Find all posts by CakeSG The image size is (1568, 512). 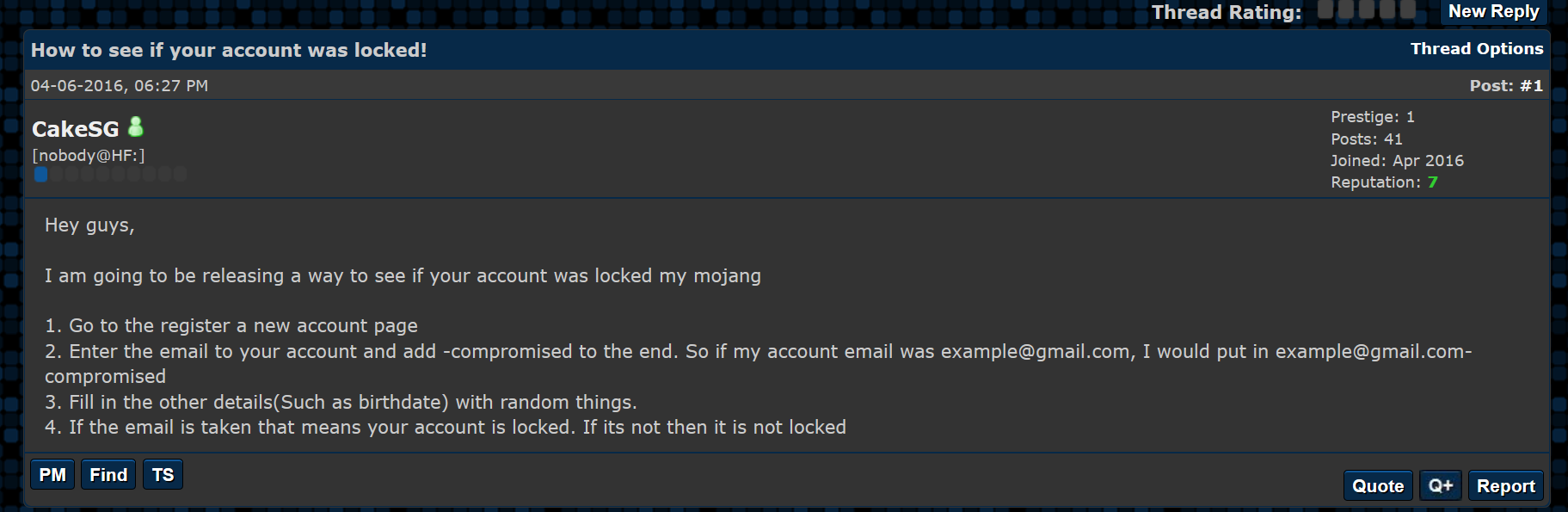[x=108, y=475]
